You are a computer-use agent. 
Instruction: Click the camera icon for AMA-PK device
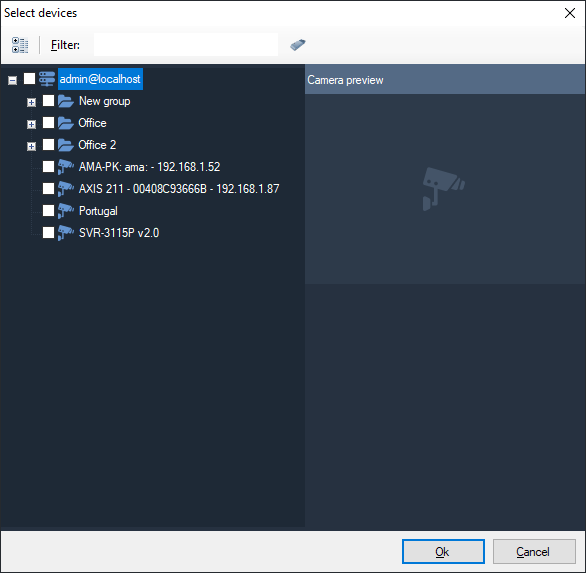pyautogui.click(x=66, y=167)
